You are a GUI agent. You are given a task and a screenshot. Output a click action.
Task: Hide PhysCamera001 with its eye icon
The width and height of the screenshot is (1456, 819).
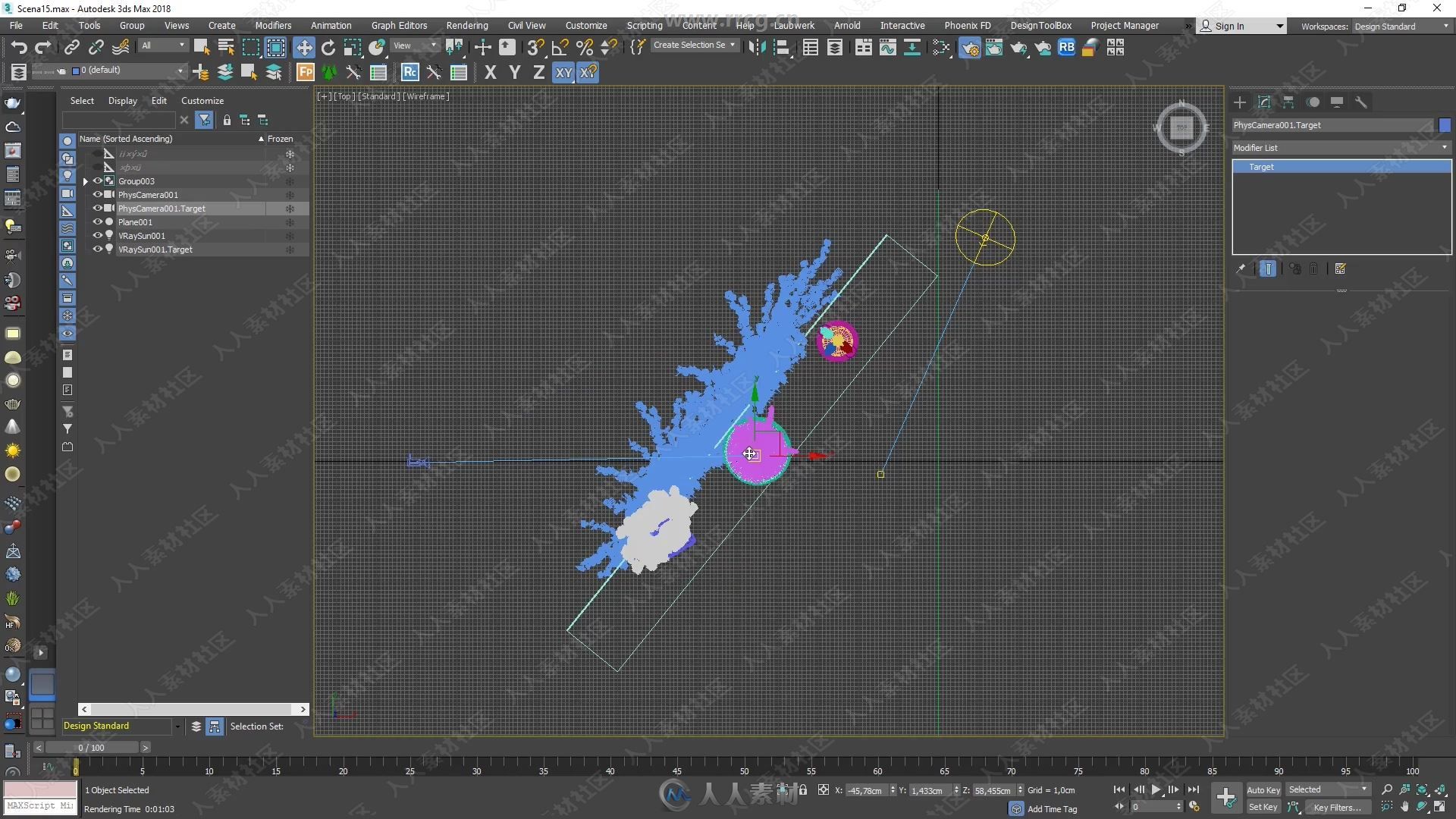click(98, 195)
